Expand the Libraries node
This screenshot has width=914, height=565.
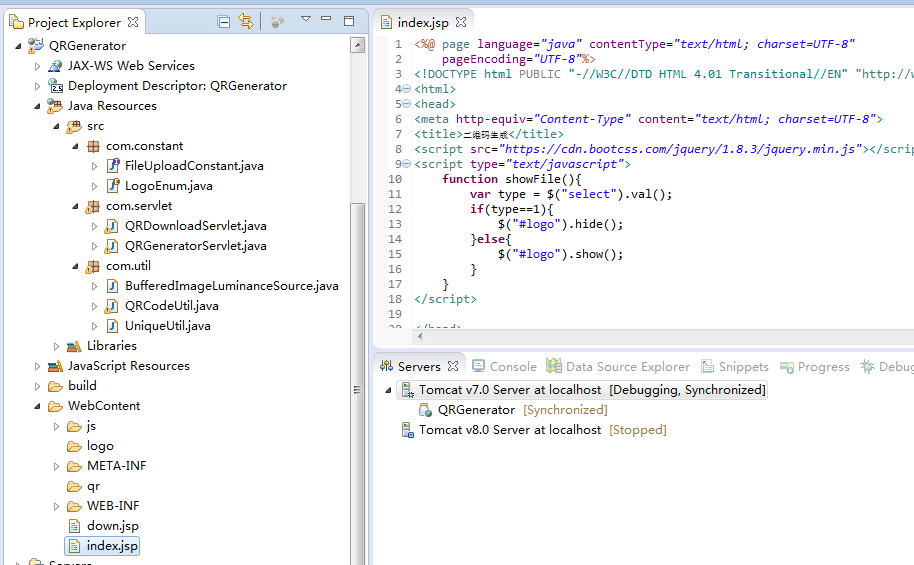(x=57, y=346)
